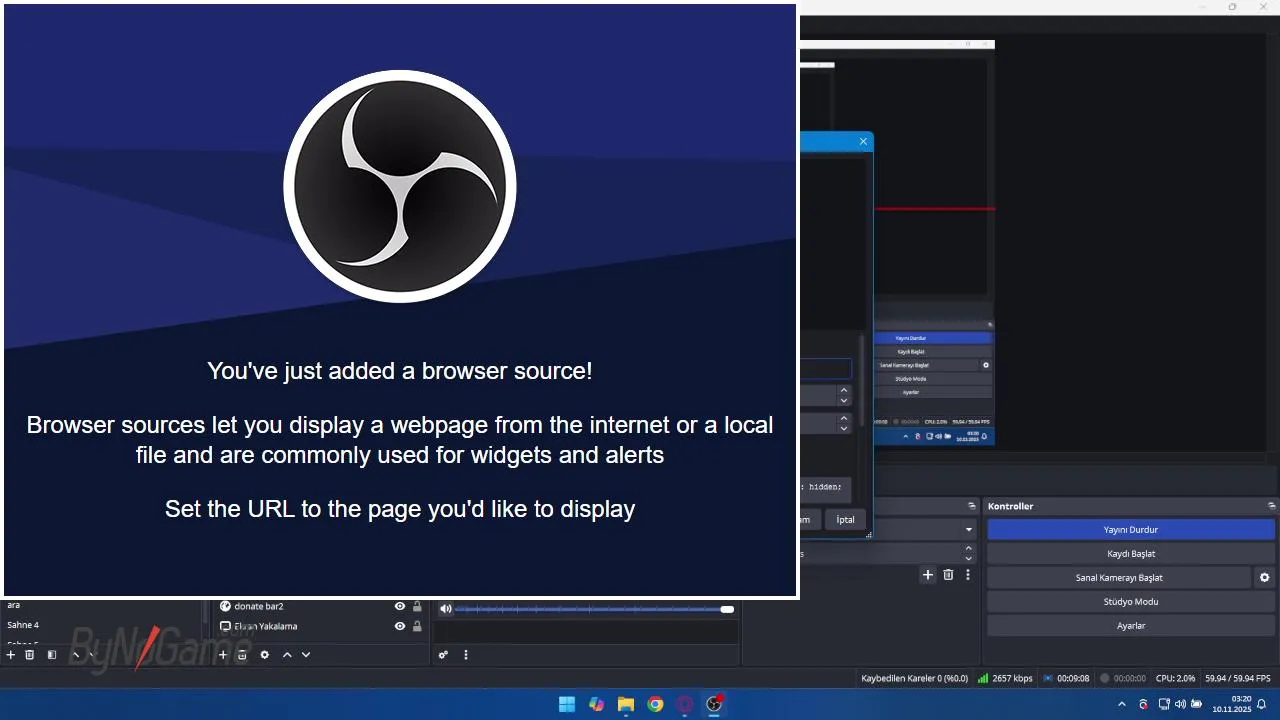
Task: Open OBS Studio taskbar icon
Action: (x=714, y=704)
